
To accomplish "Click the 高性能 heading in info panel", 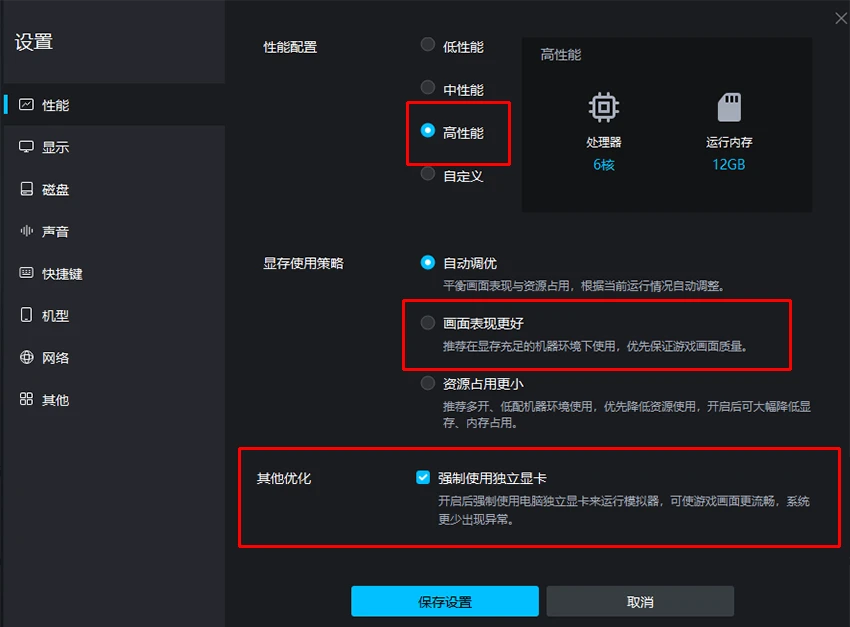I will [561, 55].
